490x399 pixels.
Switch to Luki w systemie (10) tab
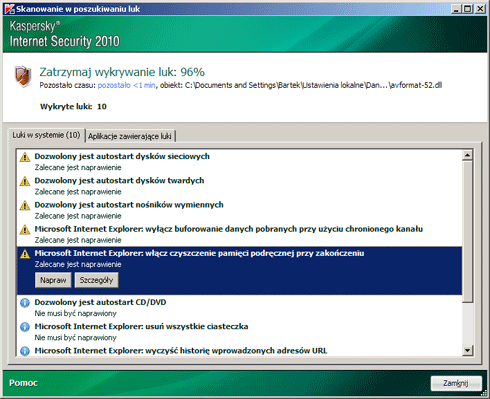click(x=46, y=135)
